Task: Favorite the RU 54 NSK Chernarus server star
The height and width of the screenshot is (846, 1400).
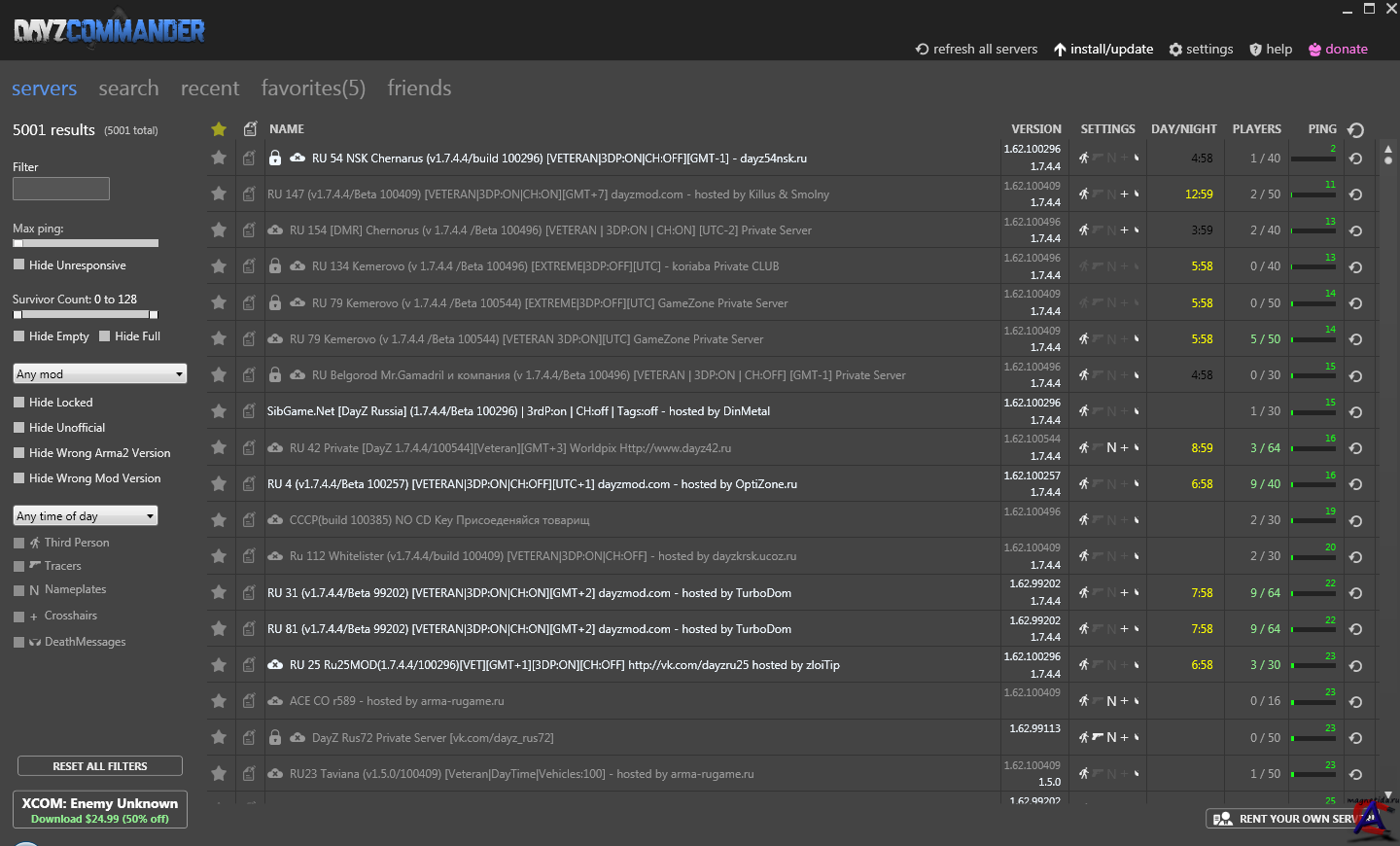Action: tap(219, 158)
